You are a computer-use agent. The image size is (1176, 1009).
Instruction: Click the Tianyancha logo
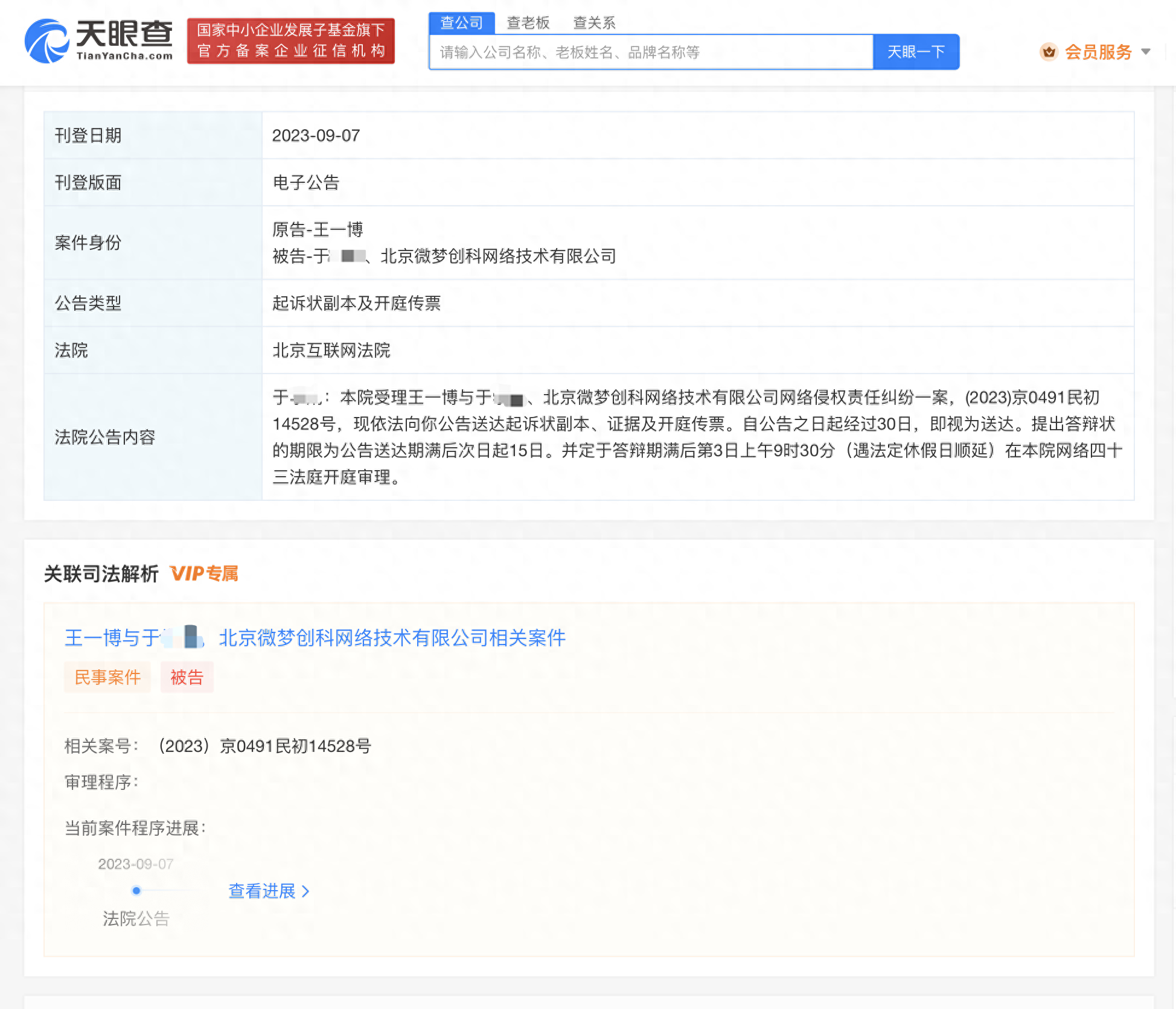pyautogui.click(x=98, y=40)
